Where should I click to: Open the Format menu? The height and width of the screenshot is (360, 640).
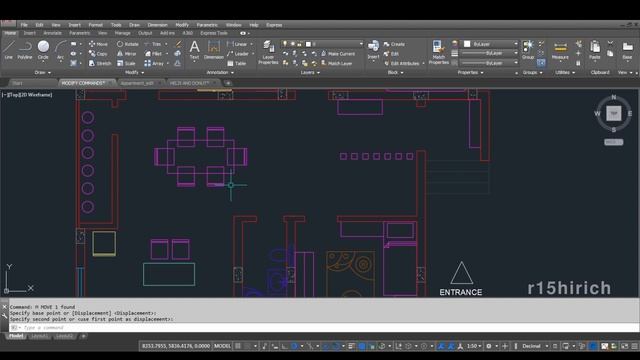(x=96, y=25)
